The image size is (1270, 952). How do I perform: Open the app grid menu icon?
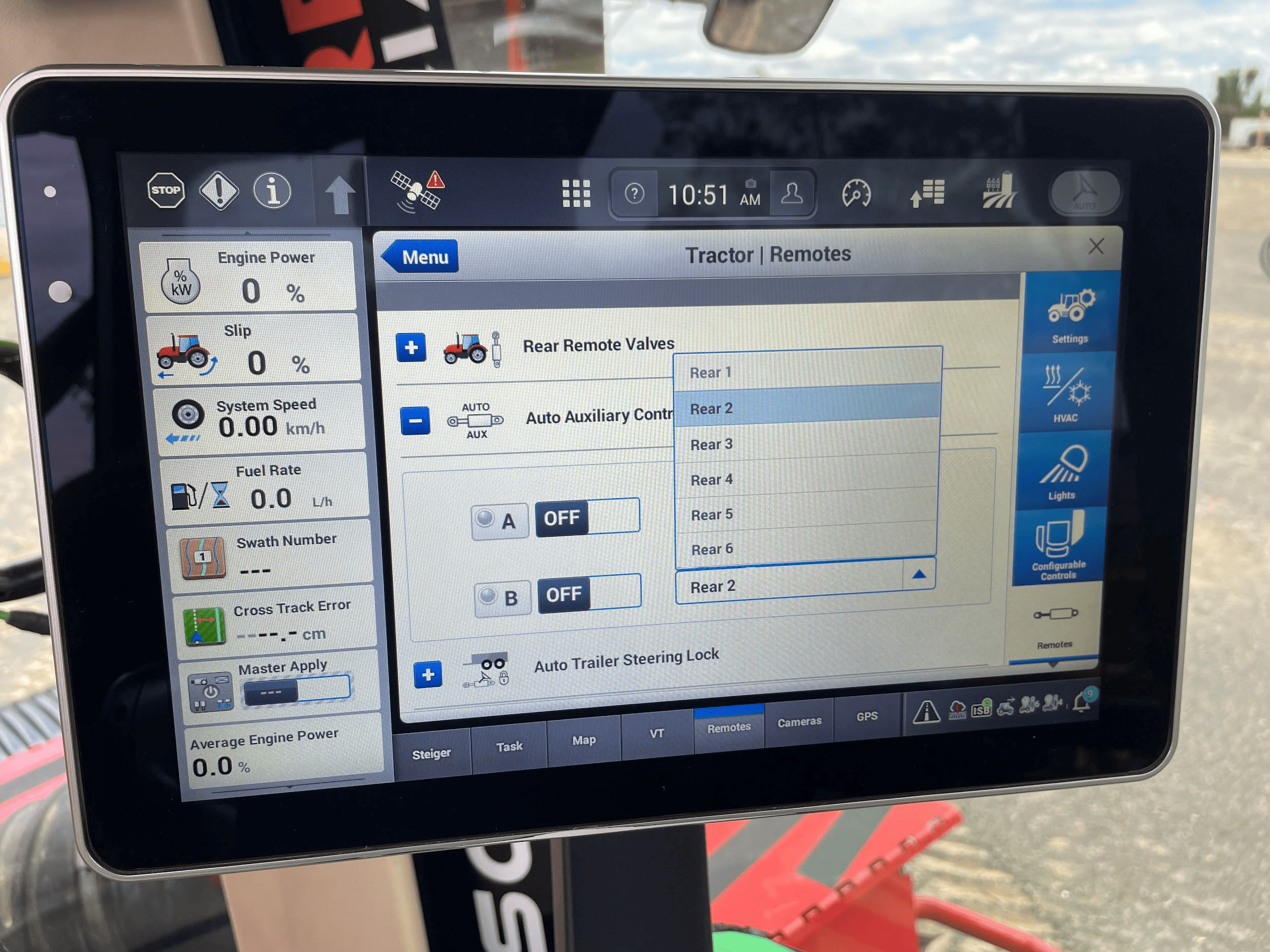(x=576, y=193)
